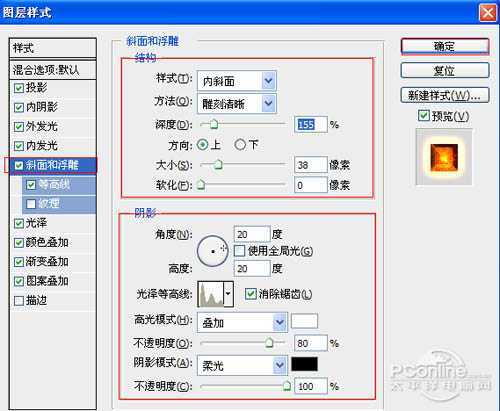Click the 复位 button
The height and width of the screenshot is (411, 500).
(445, 71)
